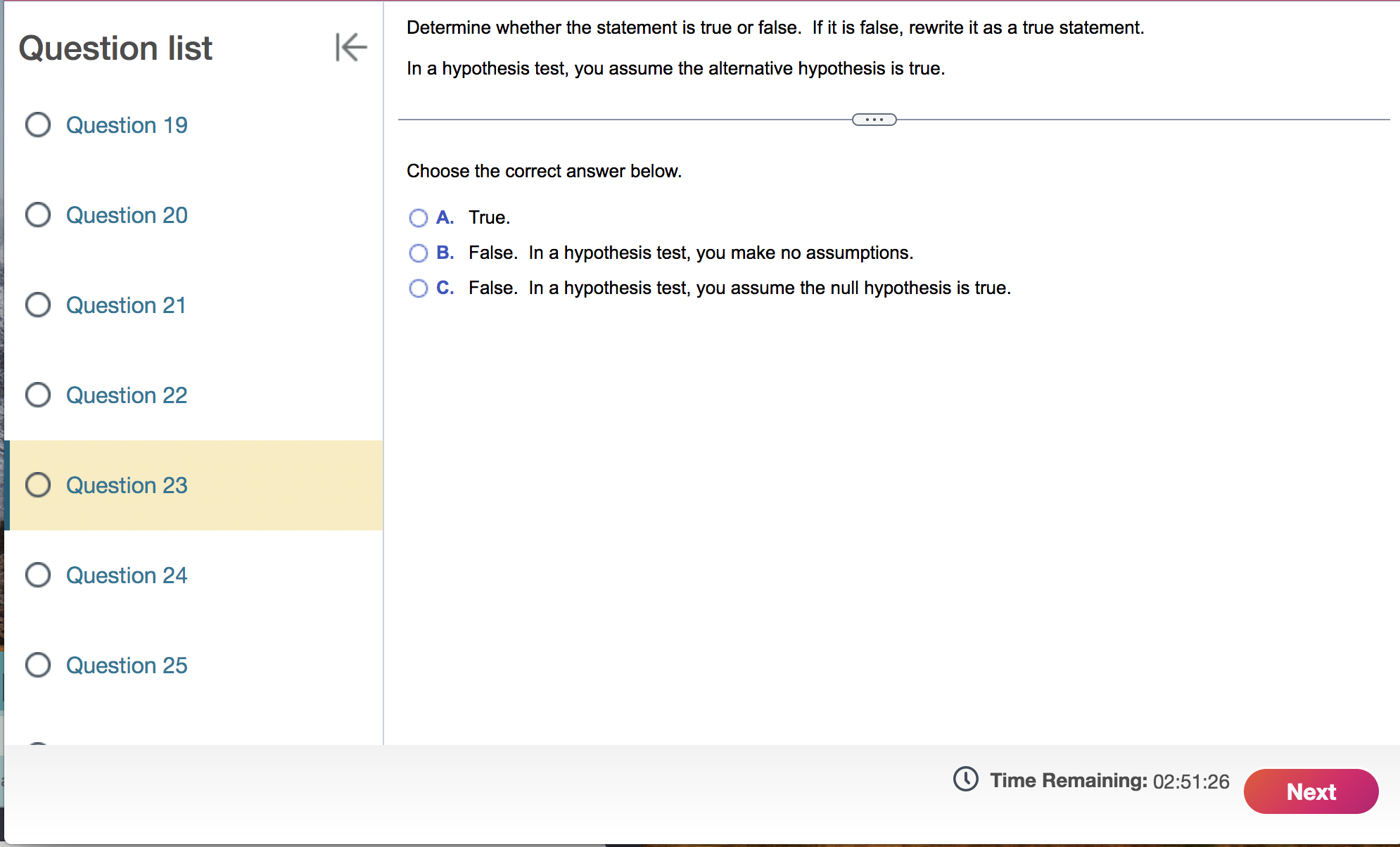Select answer B no assumptions
Viewport: 1400px width, 847px height.
pyautogui.click(x=418, y=253)
